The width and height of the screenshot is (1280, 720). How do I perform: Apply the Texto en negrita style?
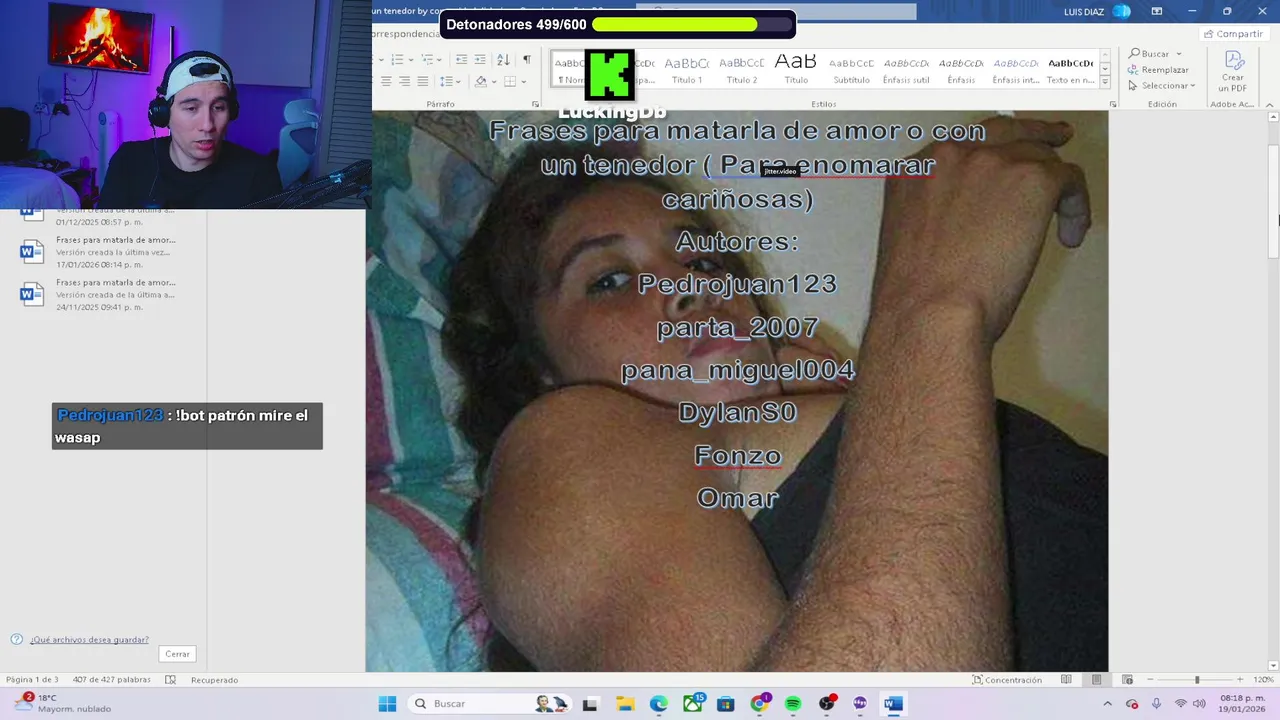1070,69
